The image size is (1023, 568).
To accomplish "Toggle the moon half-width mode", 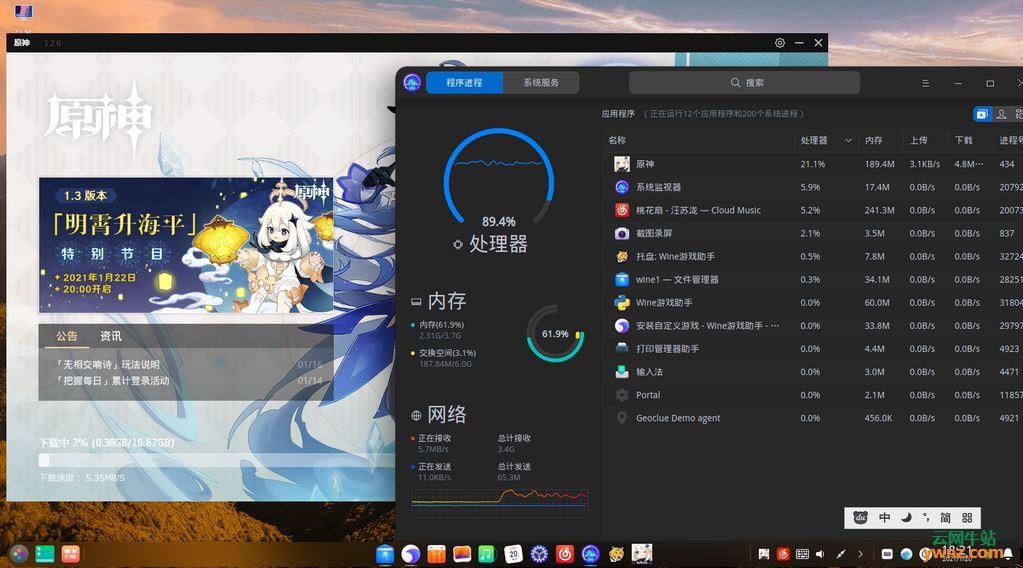I will click(x=906, y=518).
